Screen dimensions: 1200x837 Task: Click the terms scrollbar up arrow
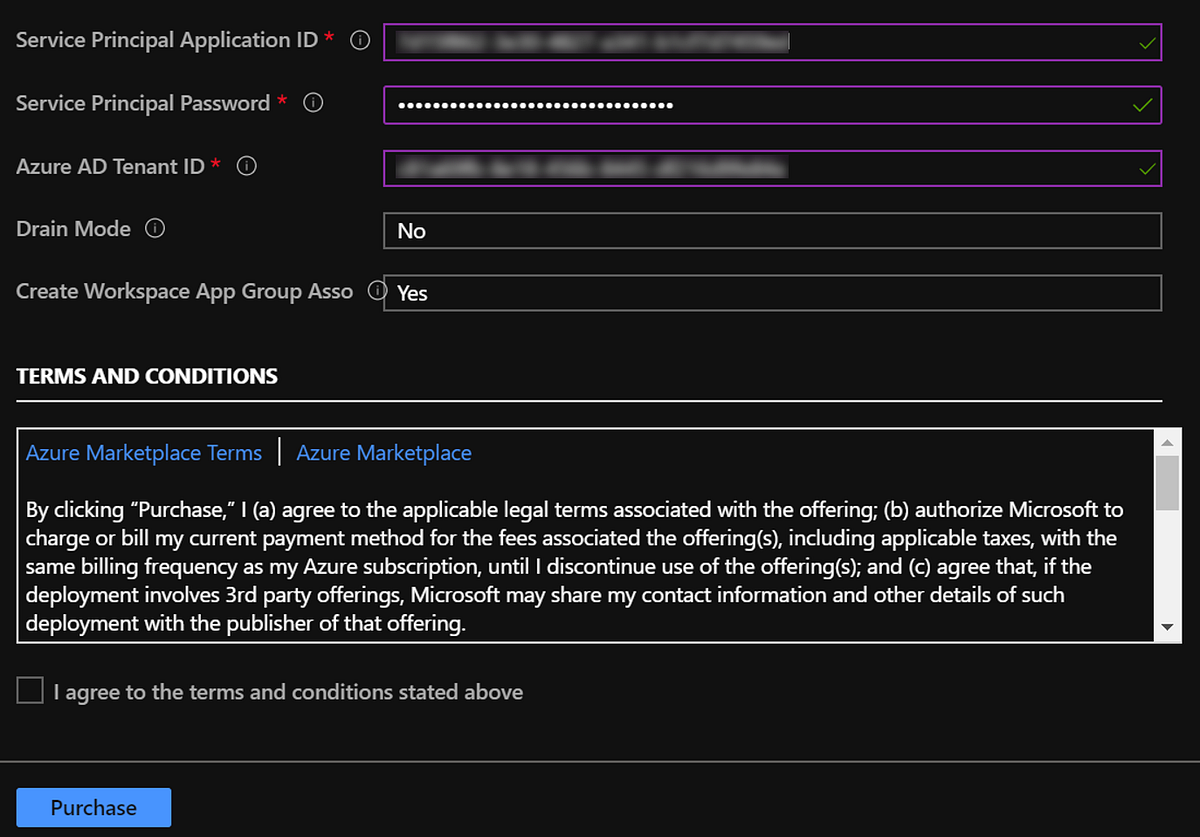1167,441
